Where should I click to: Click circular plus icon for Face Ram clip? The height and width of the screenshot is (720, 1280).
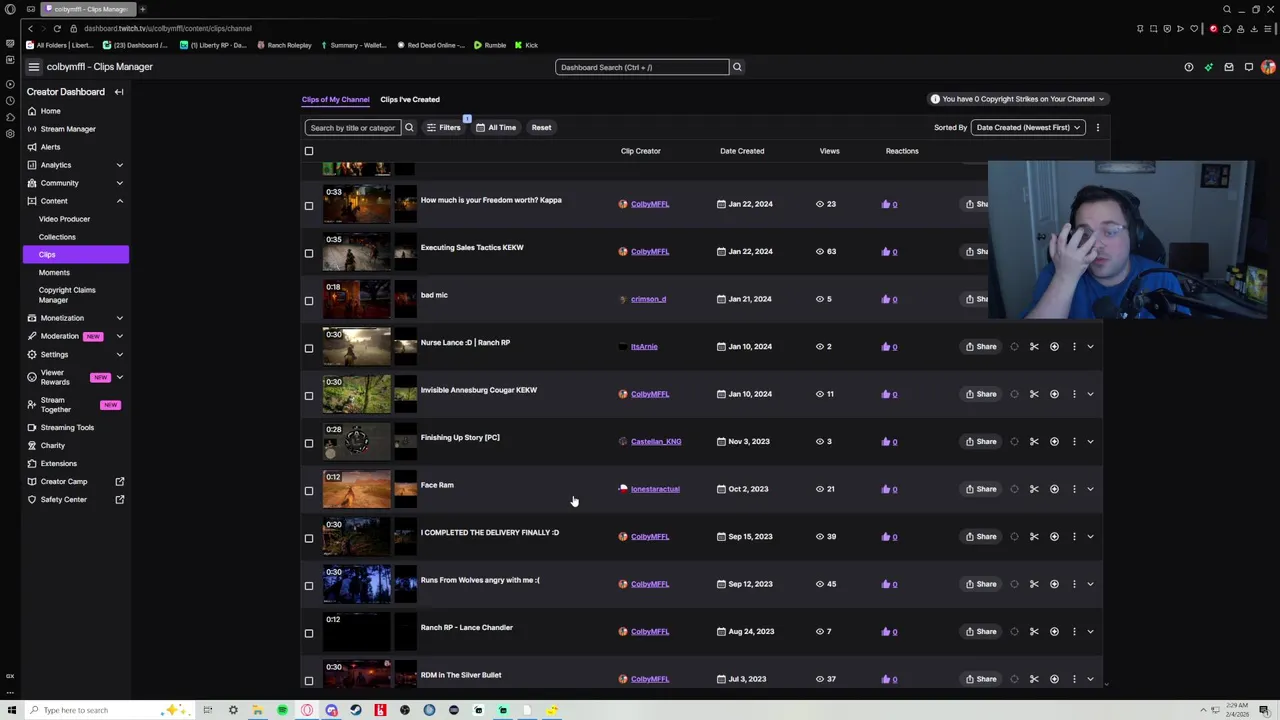tap(1054, 489)
